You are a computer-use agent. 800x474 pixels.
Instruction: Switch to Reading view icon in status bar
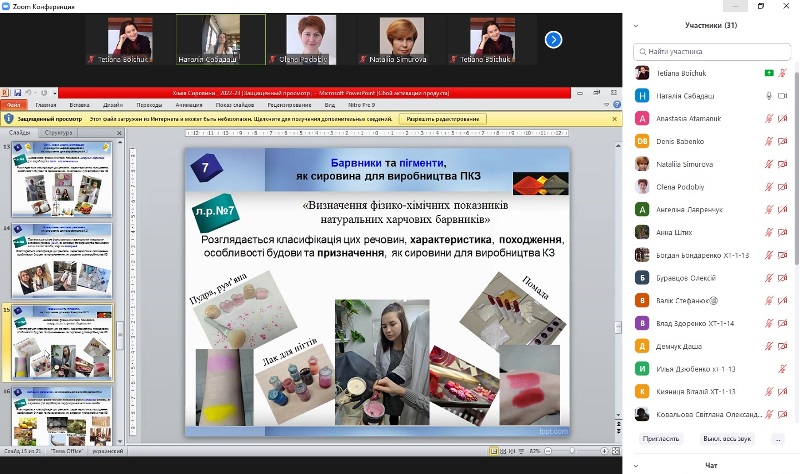(x=512, y=451)
